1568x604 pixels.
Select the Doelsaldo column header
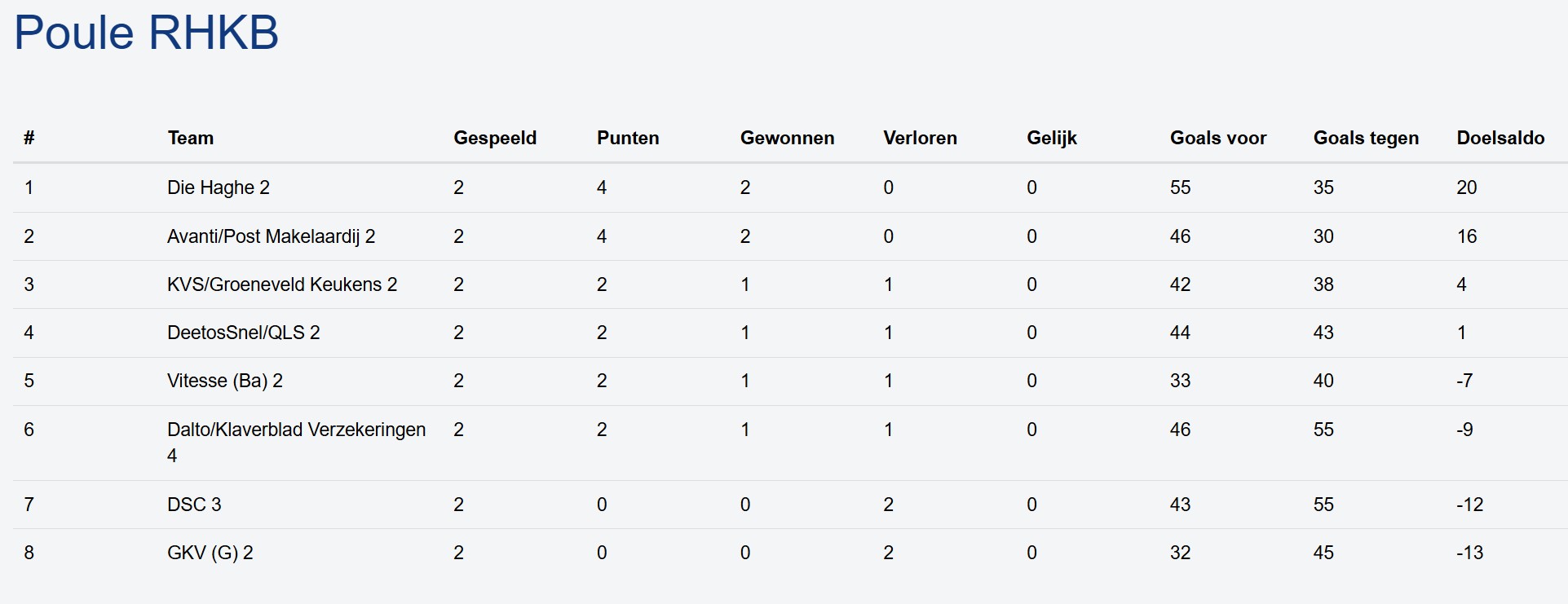(1500, 138)
